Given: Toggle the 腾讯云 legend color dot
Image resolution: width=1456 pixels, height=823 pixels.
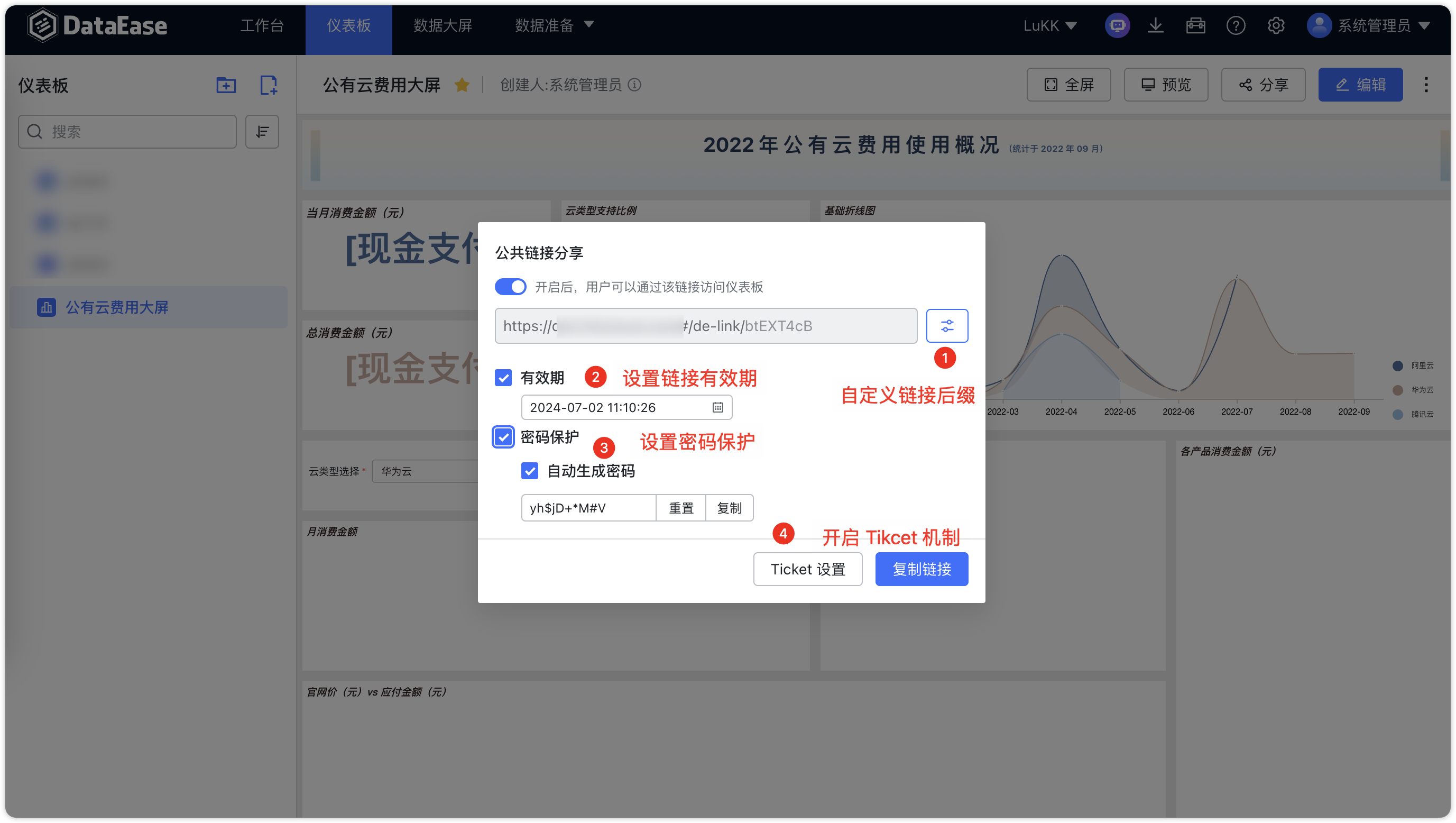Looking at the screenshot, I should [1397, 415].
